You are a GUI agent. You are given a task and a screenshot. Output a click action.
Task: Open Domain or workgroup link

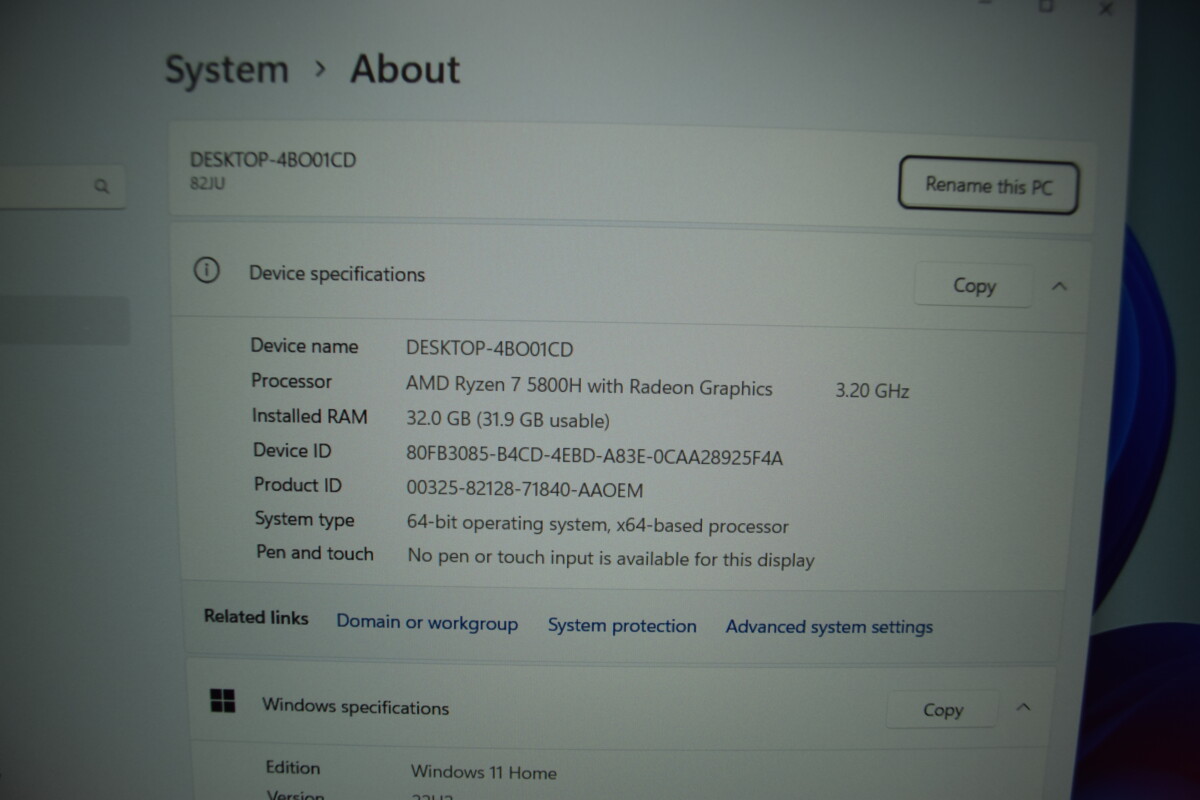[427, 623]
